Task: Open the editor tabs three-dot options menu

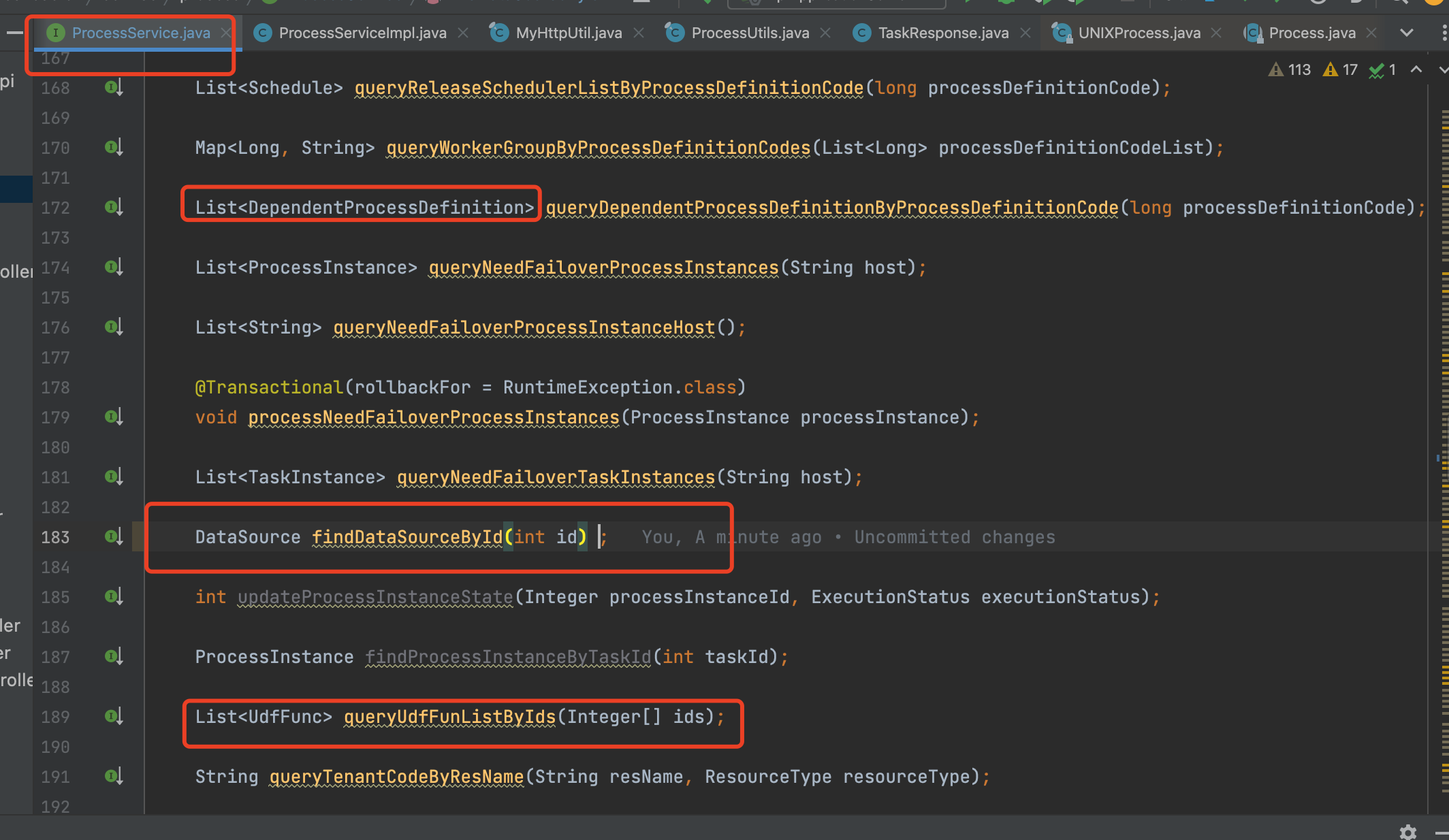Action: tap(1444, 33)
